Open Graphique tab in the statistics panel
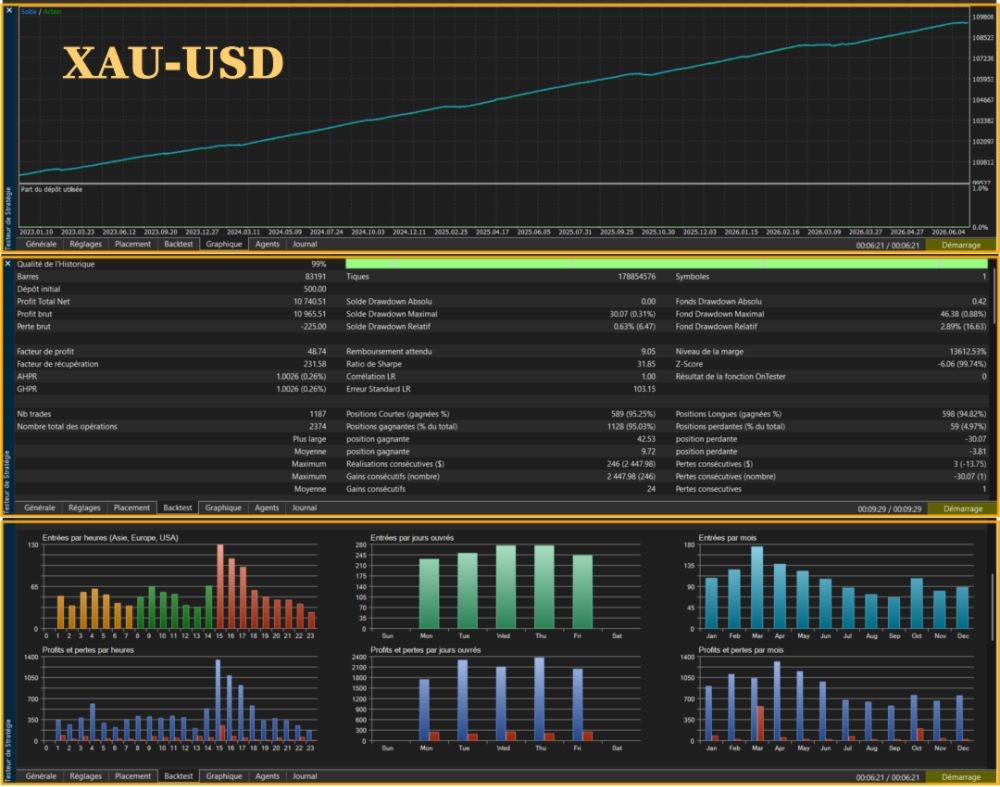Viewport: 1000px width, 787px height. click(223, 508)
